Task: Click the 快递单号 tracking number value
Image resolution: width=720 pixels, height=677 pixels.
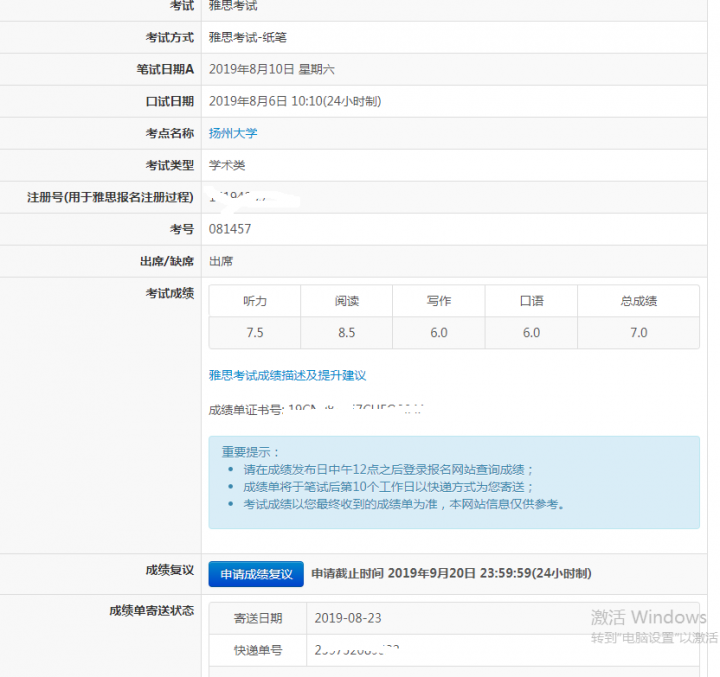Action: (x=357, y=651)
